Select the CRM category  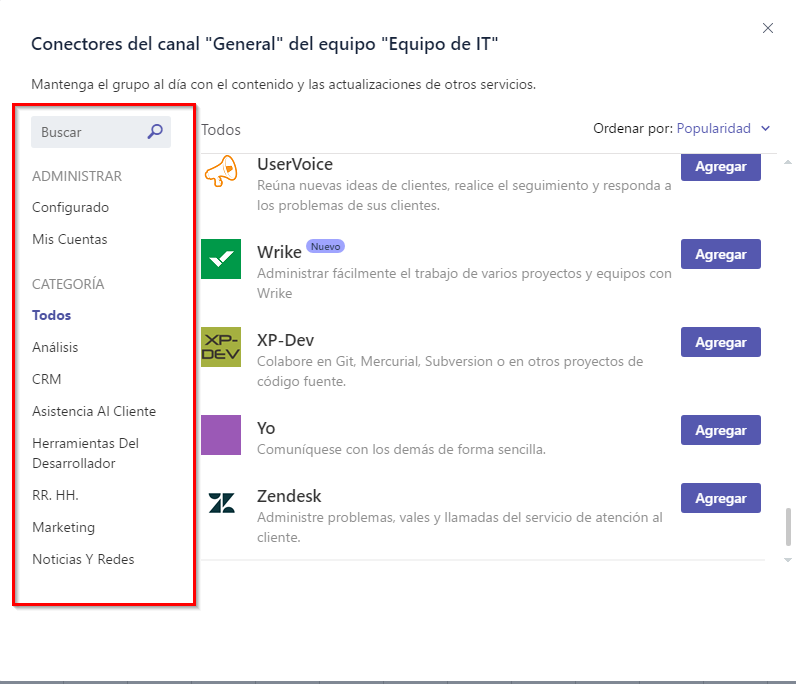click(46, 379)
